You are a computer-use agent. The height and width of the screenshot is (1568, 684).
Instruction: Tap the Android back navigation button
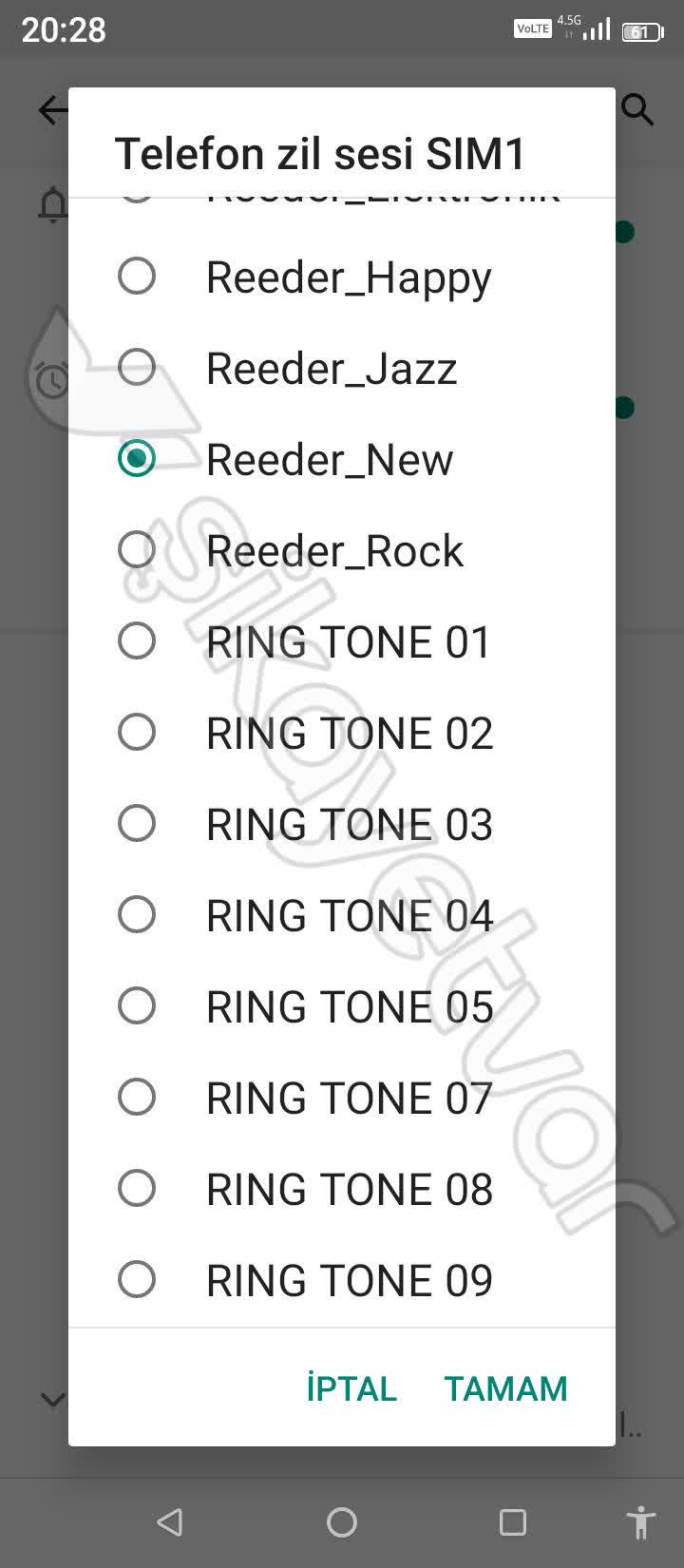(x=170, y=1522)
